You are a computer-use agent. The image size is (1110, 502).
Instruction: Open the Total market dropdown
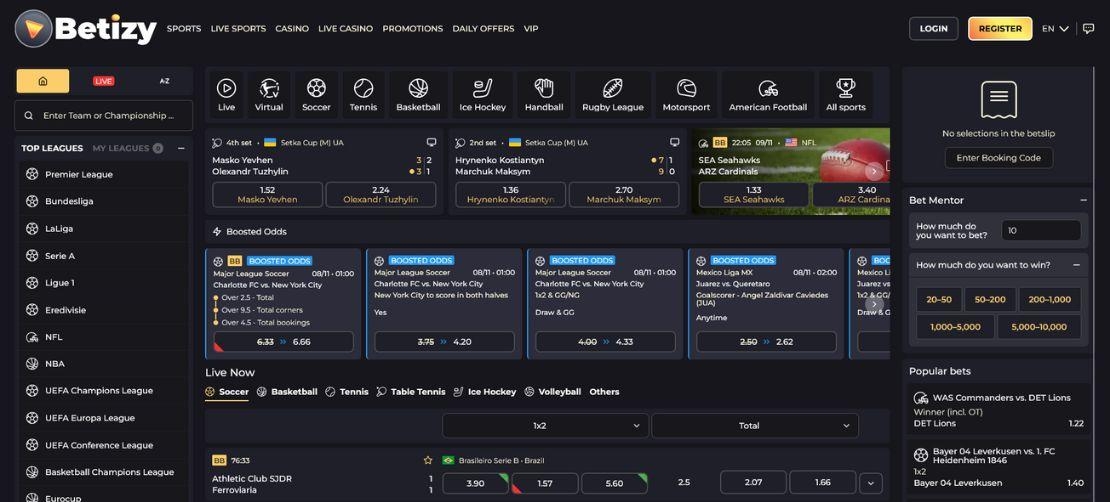(755, 426)
